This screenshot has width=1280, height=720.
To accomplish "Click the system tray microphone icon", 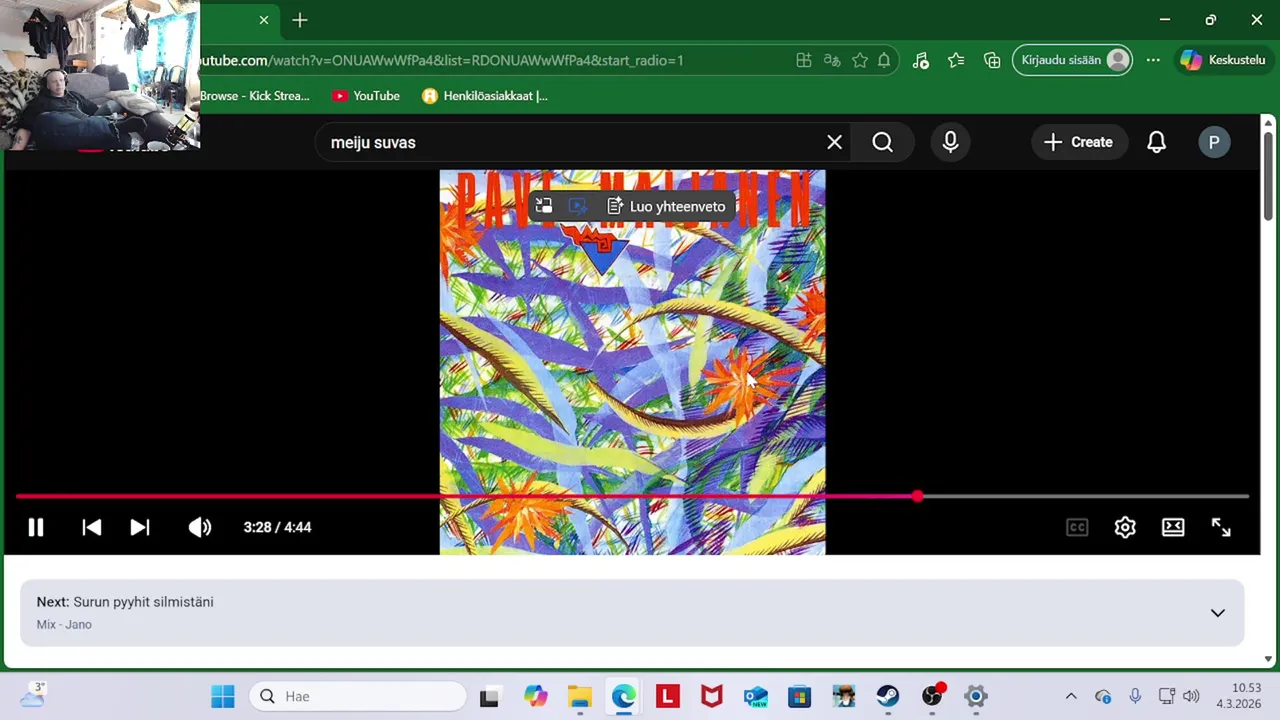I will click(1135, 696).
